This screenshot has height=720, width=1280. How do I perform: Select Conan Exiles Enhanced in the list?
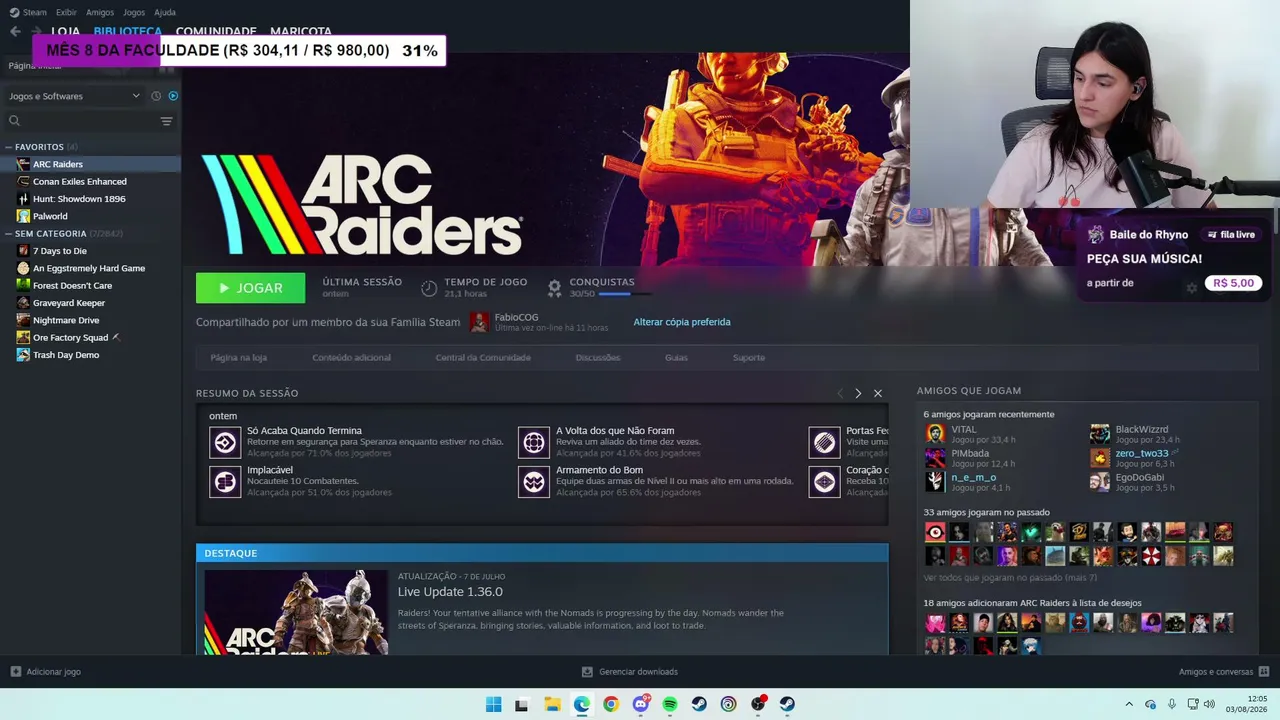tap(90, 181)
